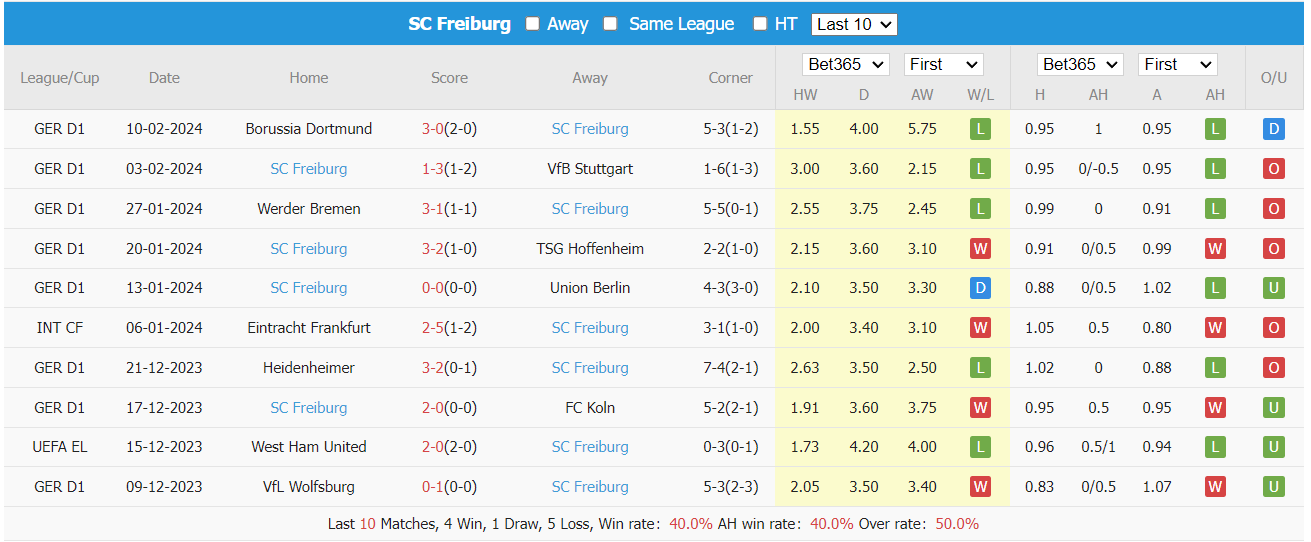Click the blue D result badge in the Union Berlin row

pos(980,288)
